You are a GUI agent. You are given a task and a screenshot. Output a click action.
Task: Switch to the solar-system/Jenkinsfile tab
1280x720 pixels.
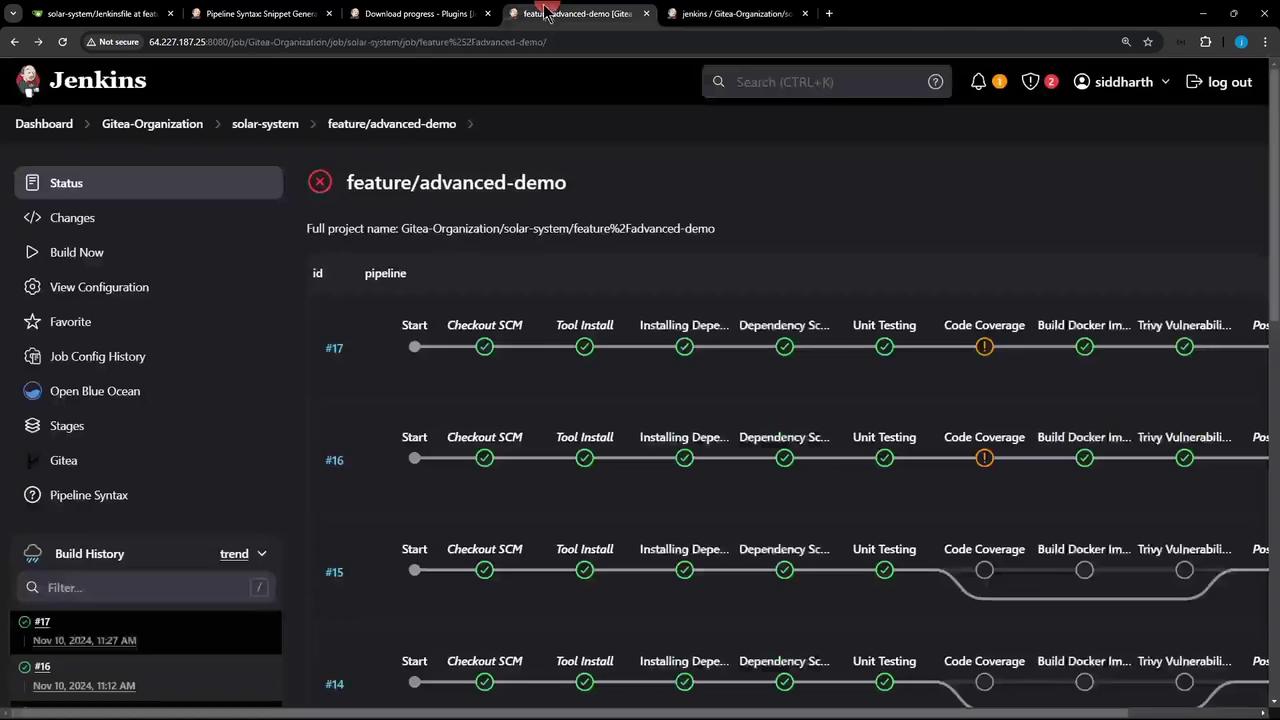tap(102, 14)
